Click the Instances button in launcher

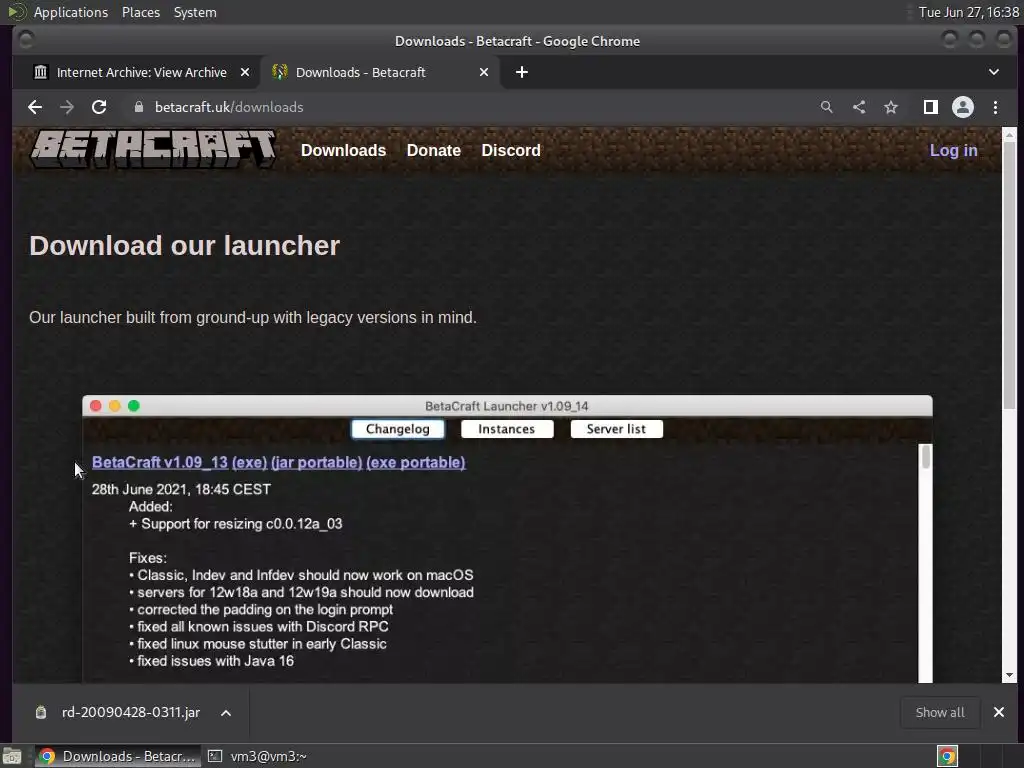507,429
